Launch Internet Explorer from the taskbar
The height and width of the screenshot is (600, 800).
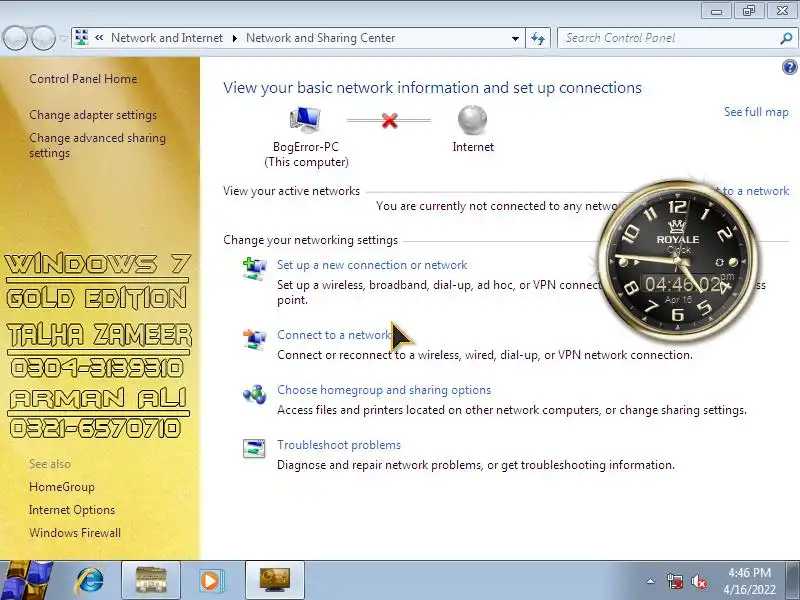[90, 581]
